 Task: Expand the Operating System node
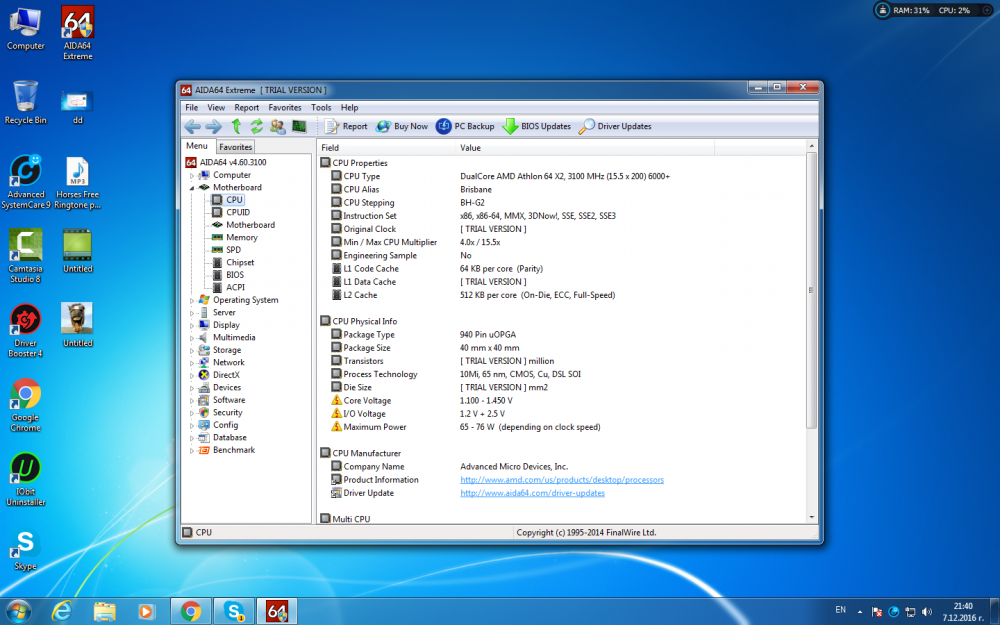[191, 300]
